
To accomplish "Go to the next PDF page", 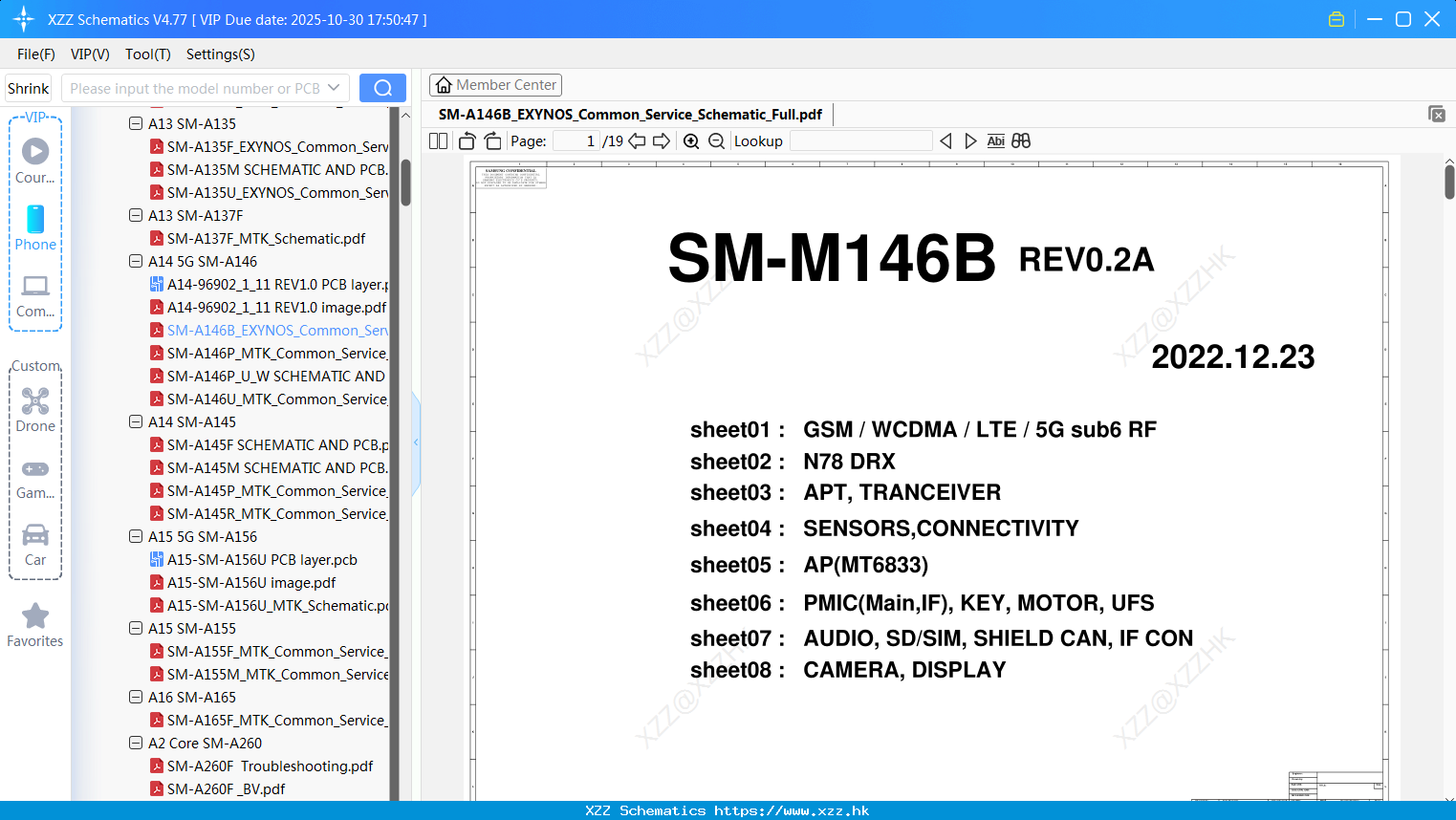I will point(661,140).
